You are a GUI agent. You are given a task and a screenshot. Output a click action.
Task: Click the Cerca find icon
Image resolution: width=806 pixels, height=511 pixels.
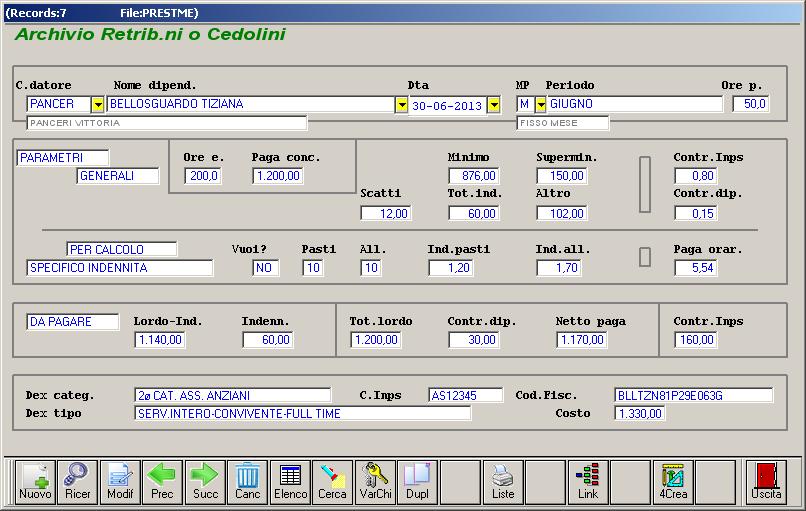[332, 482]
